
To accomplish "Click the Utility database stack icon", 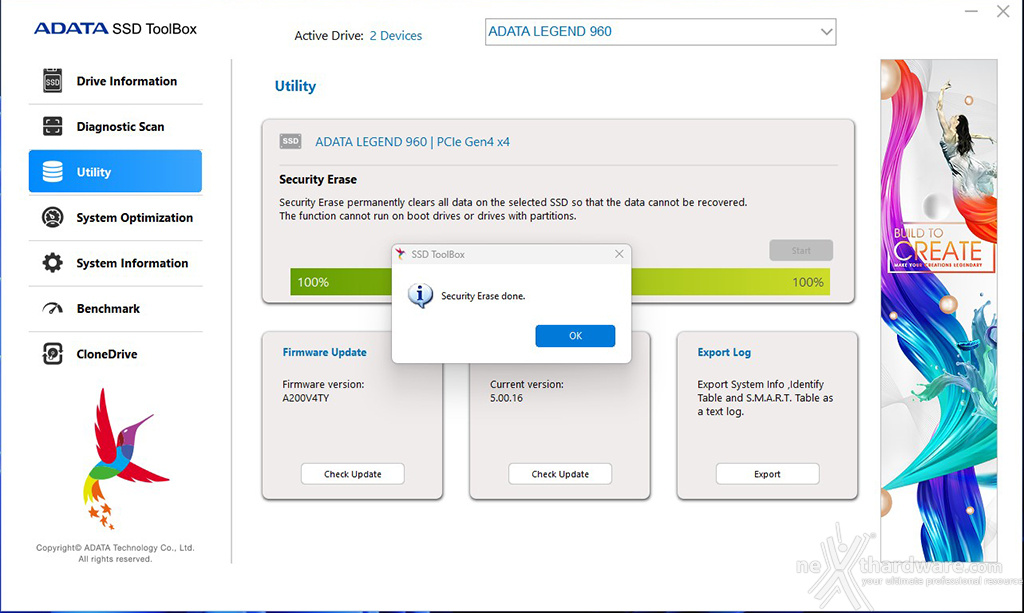I will click(x=52, y=172).
